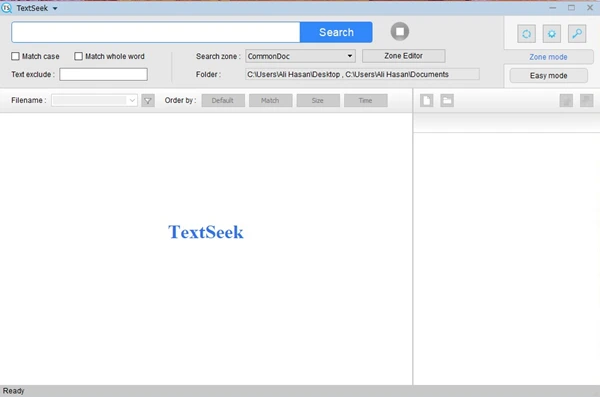Click the Text exclude input field

coord(103,74)
